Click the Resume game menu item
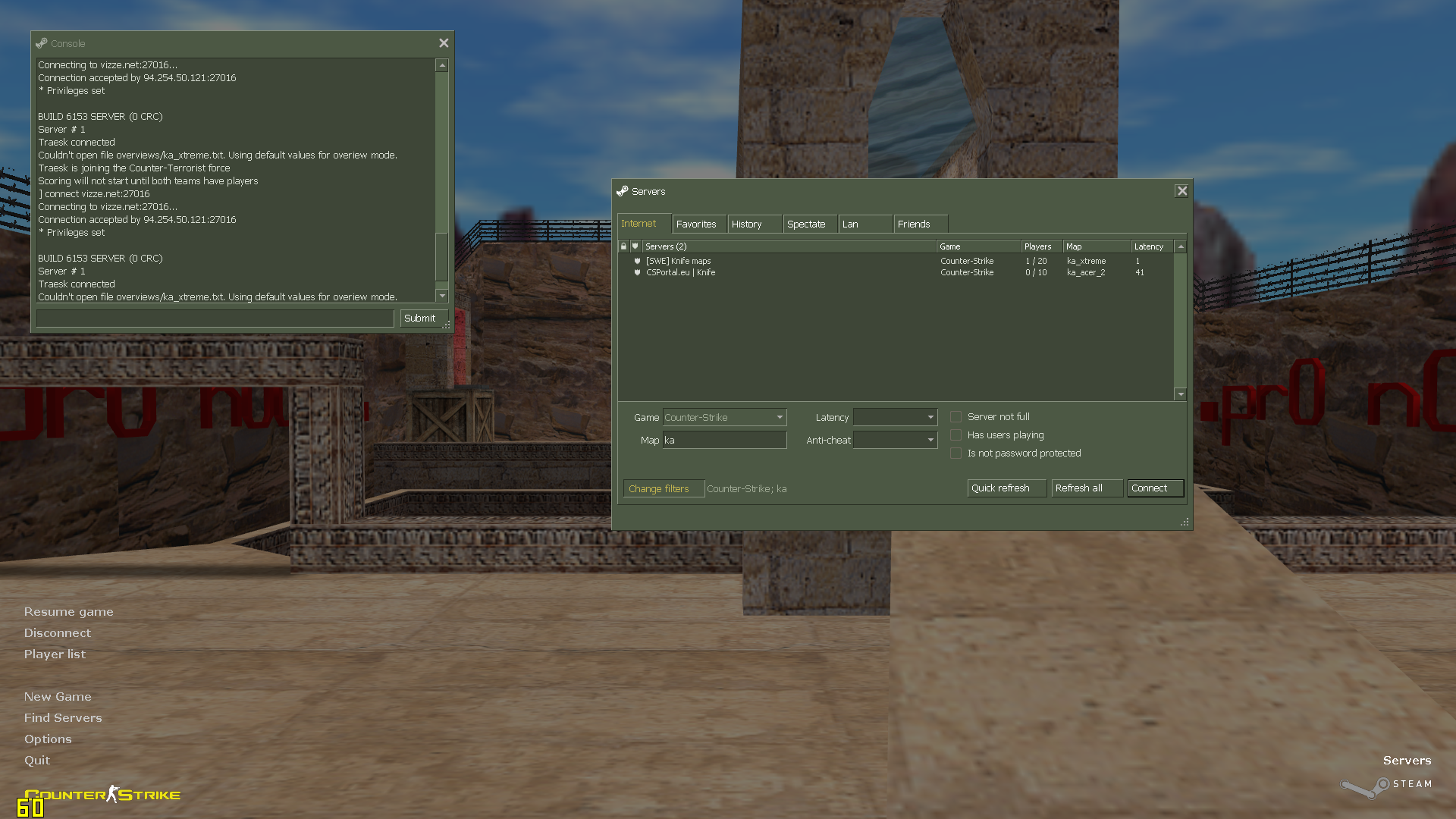1456x819 pixels. coord(68,612)
